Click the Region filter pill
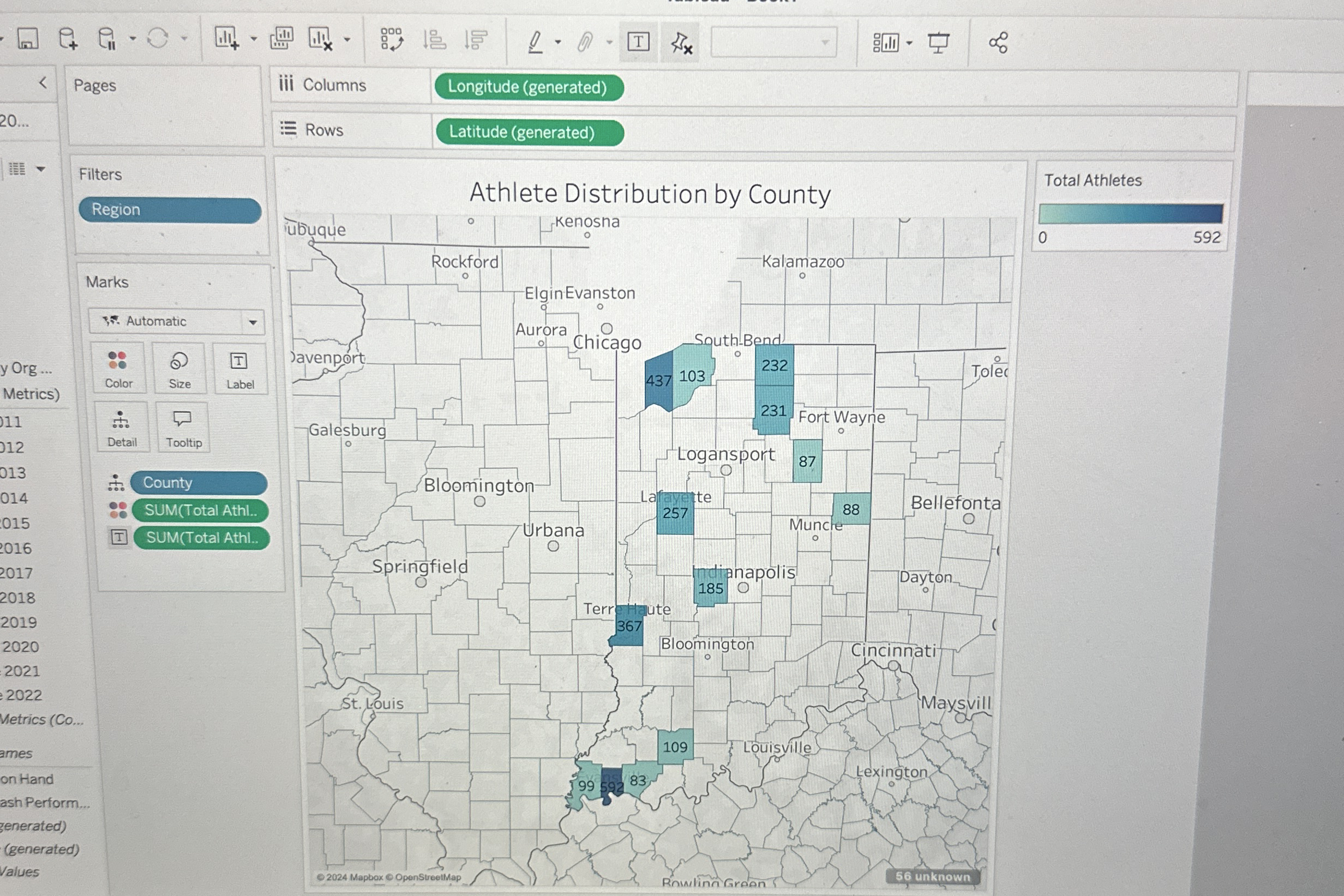Viewport: 1344px width, 896px height. click(x=170, y=210)
